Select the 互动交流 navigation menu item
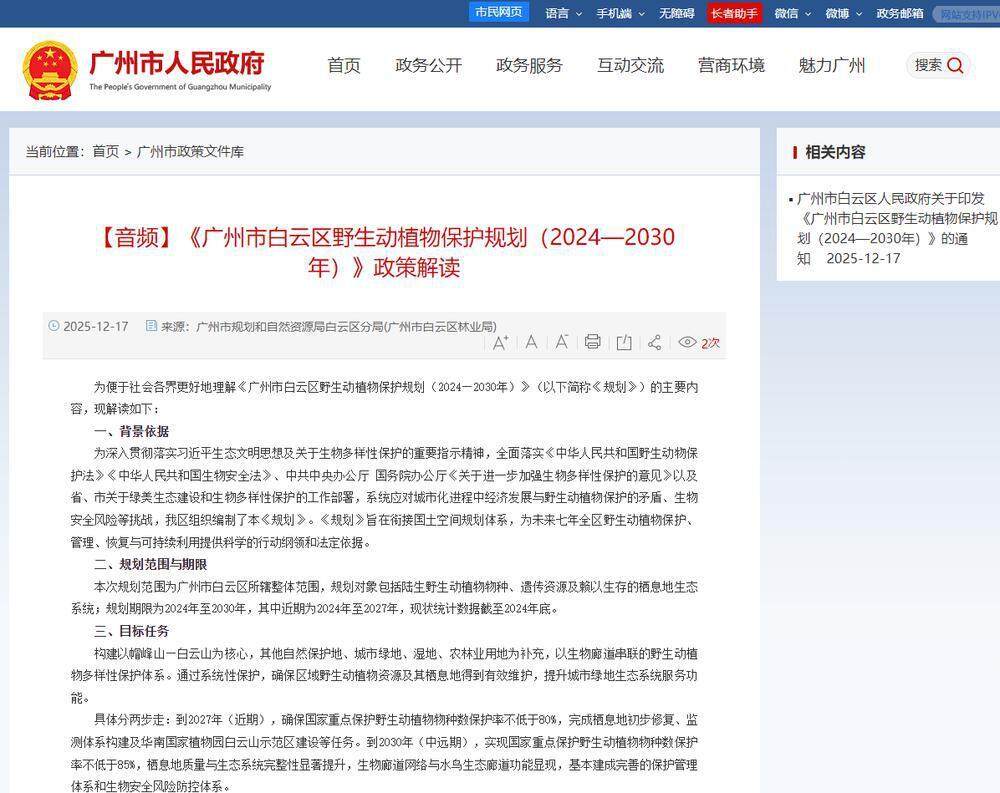 [x=630, y=66]
